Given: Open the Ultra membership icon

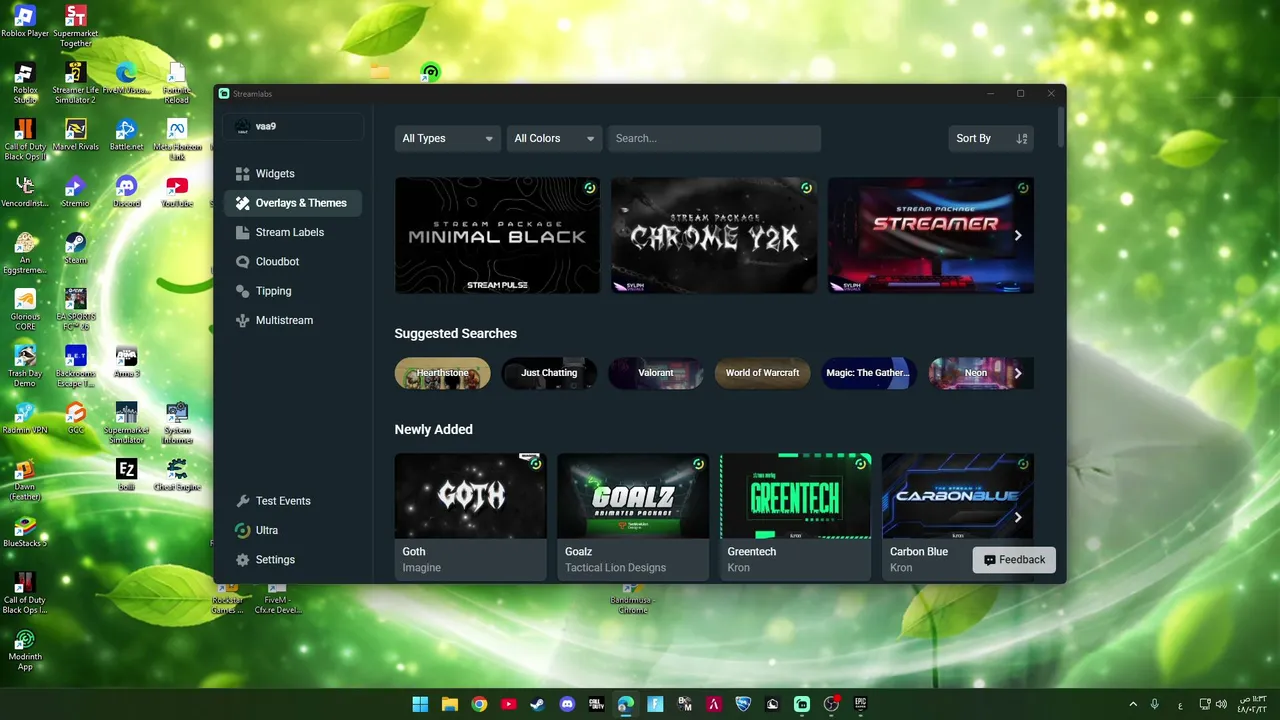Looking at the screenshot, I should 242,530.
